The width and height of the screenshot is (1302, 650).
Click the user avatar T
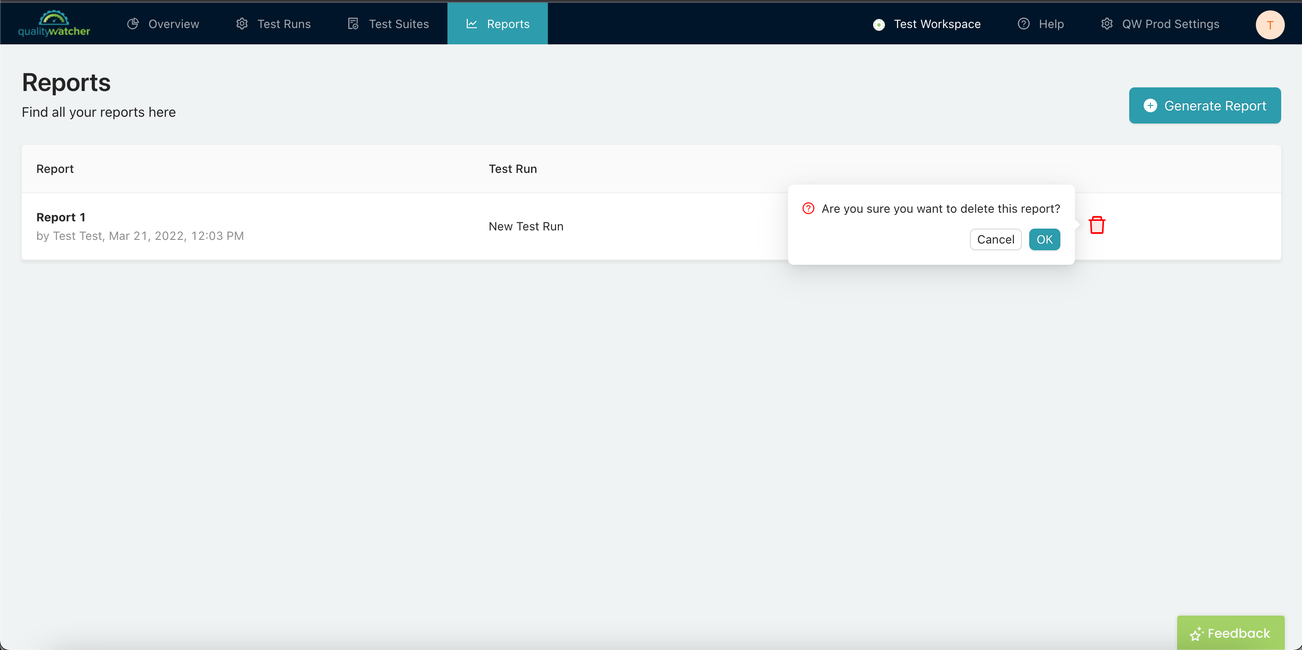coord(1270,25)
